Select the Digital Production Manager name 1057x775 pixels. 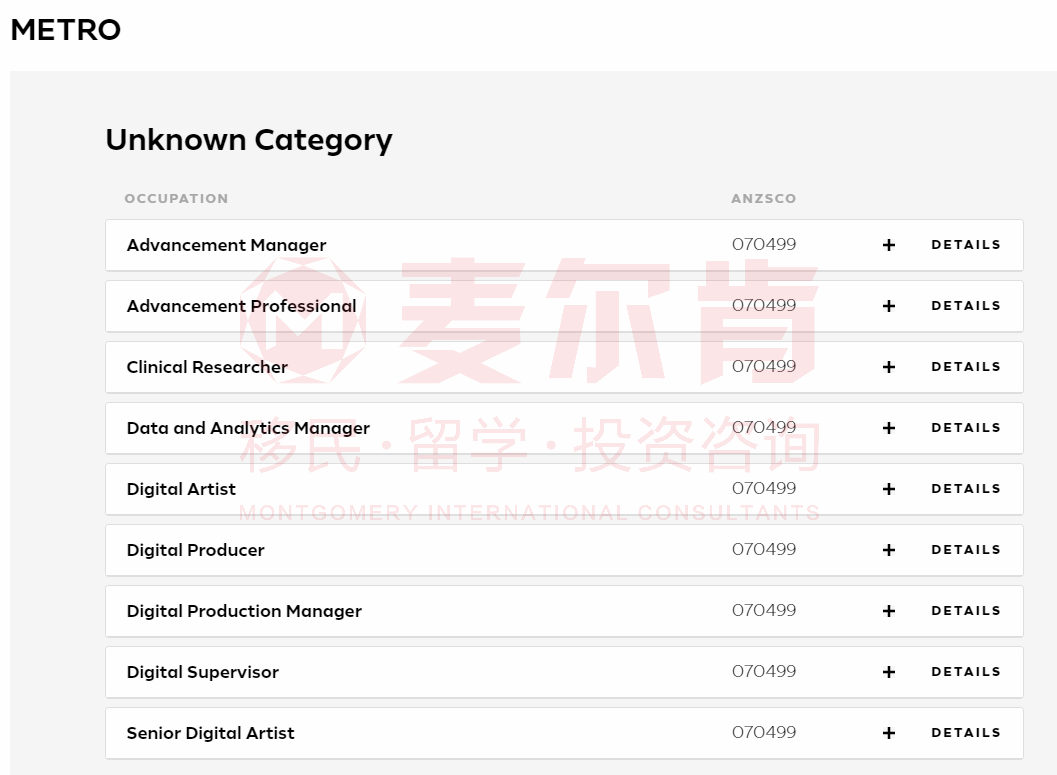click(x=244, y=611)
